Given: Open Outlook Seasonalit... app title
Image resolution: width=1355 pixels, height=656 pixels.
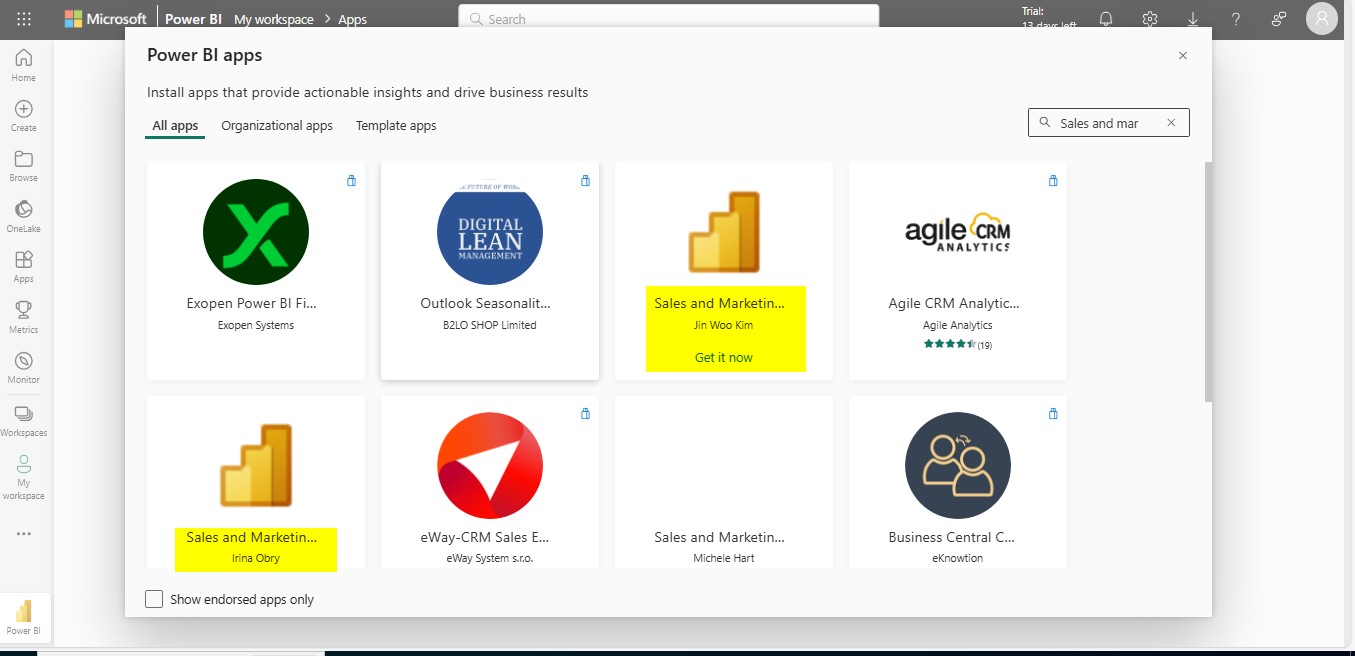Looking at the screenshot, I should click(486, 303).
